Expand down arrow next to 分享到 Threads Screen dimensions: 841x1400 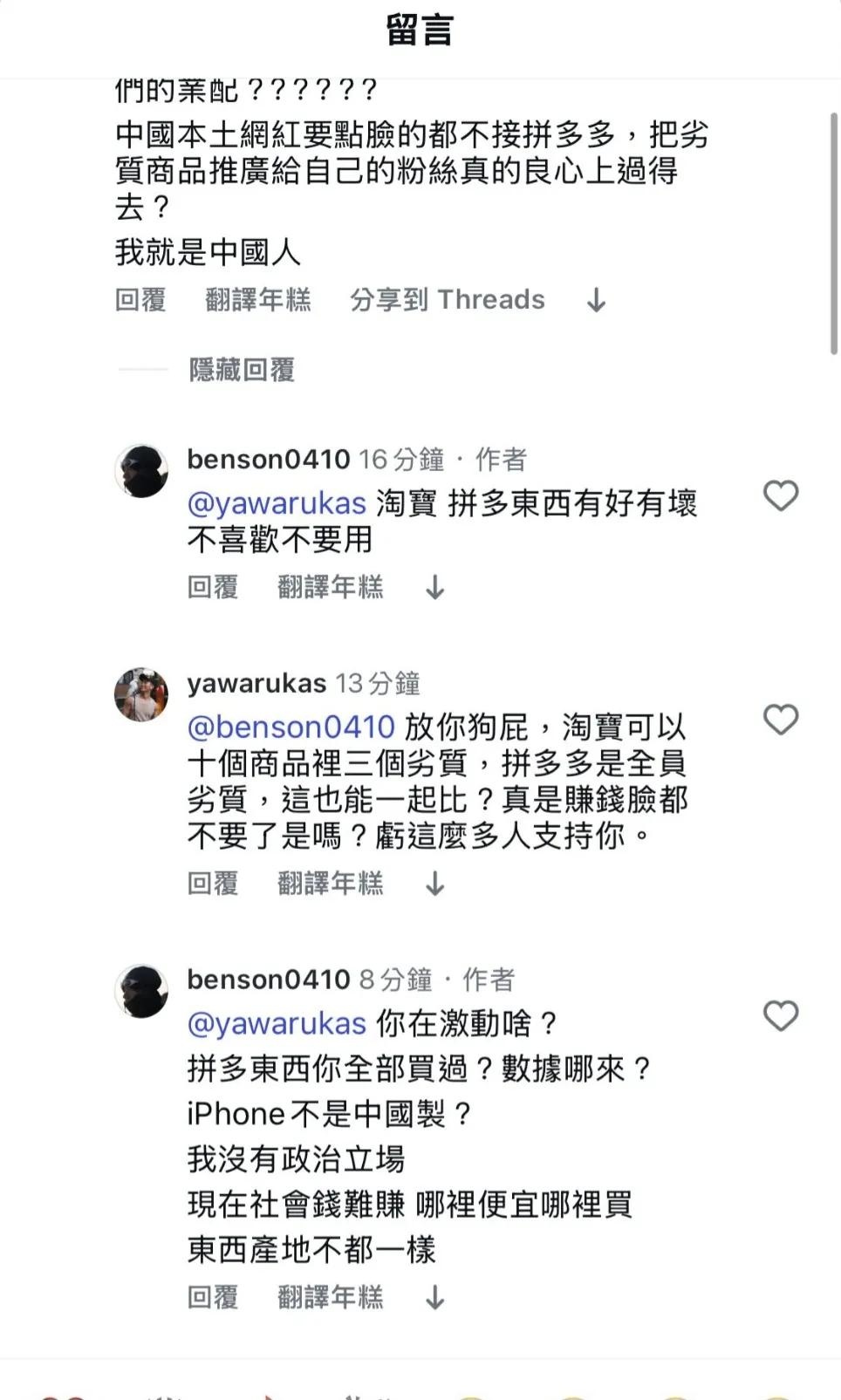coord(597,300)
